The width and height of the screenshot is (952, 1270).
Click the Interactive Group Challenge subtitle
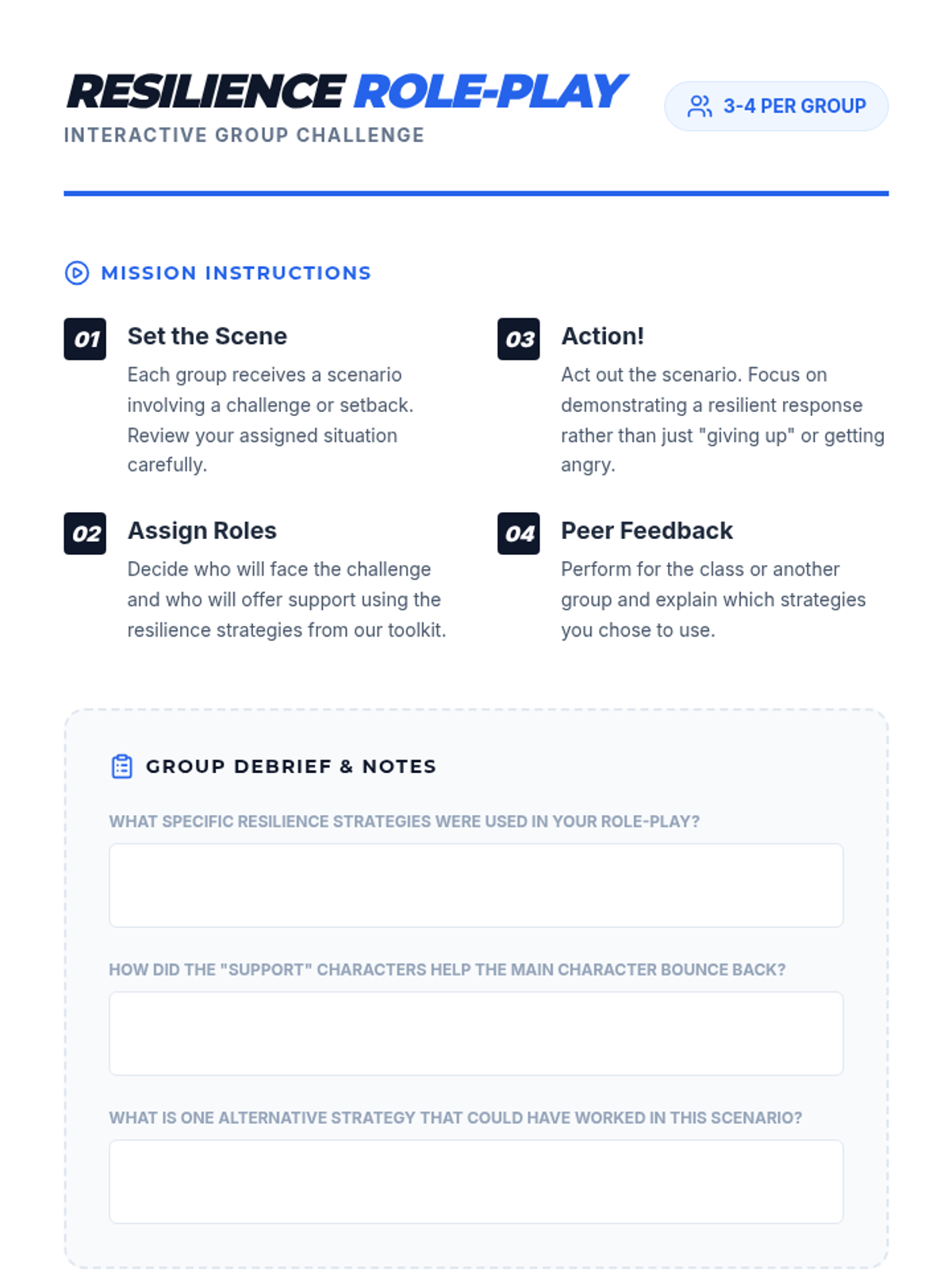pyautogui.click(x=244, y=135)
